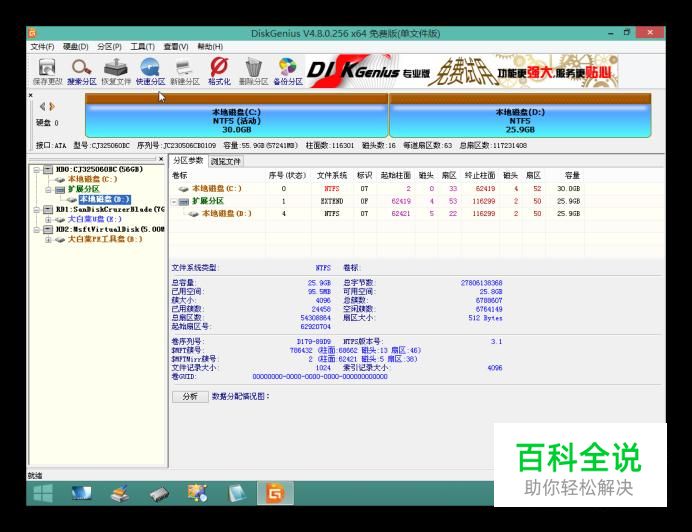Open the star-badged app on the taskbar
This screenshot has height=532, width=692.
point(197,493)
